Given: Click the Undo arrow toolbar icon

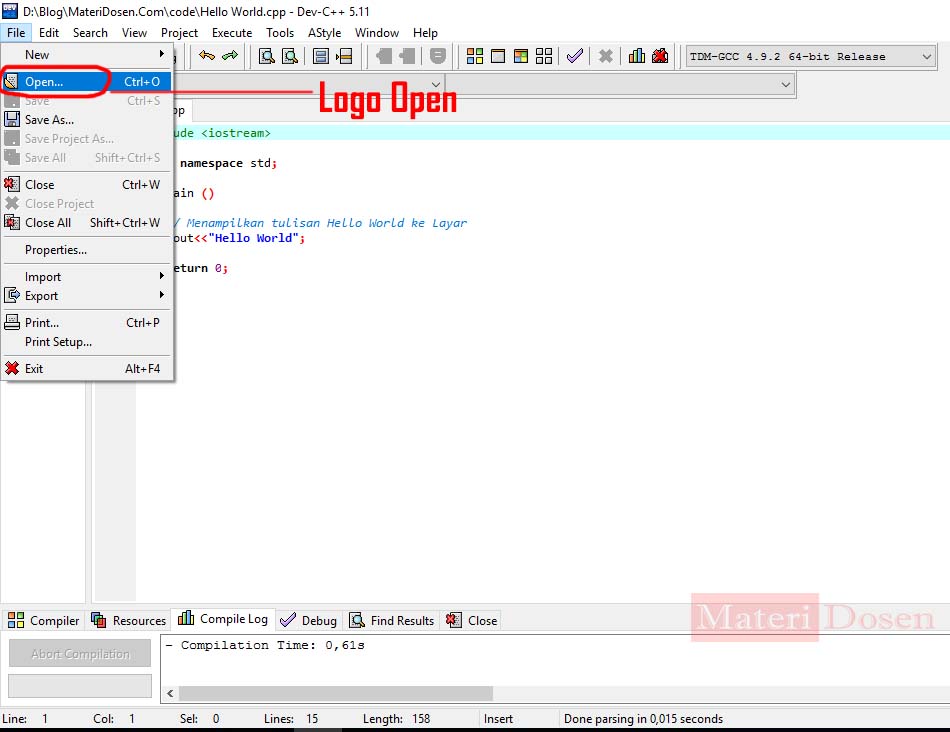Looking at the screenshot, I should 207,56.
